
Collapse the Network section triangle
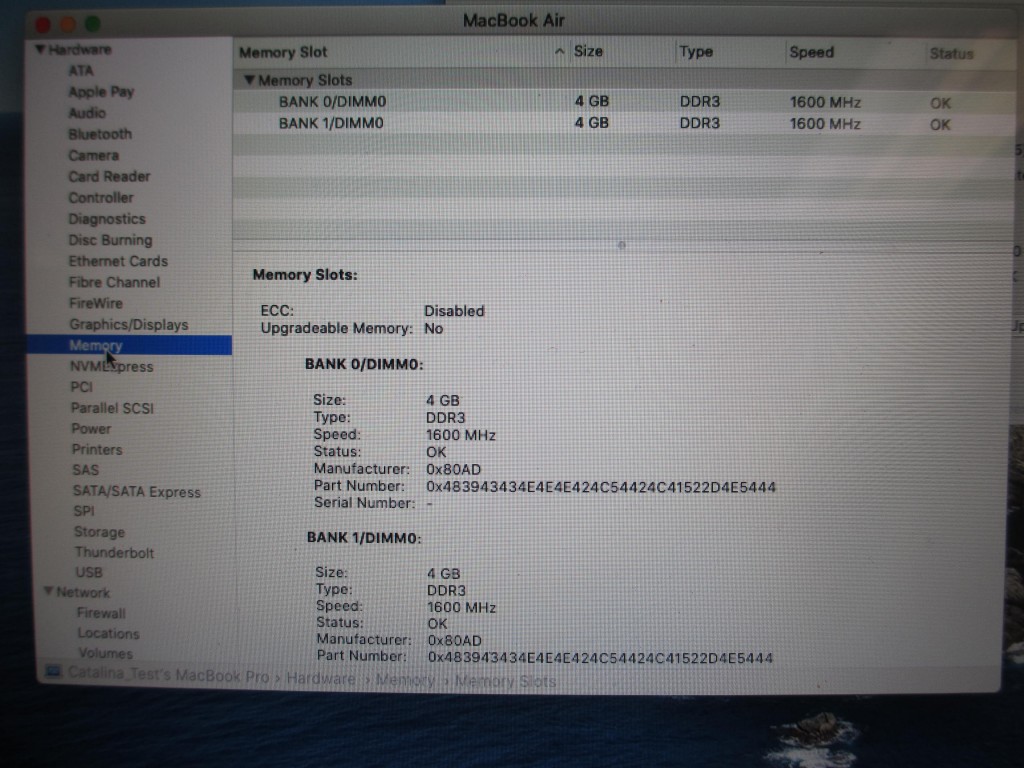coord(48,592)
